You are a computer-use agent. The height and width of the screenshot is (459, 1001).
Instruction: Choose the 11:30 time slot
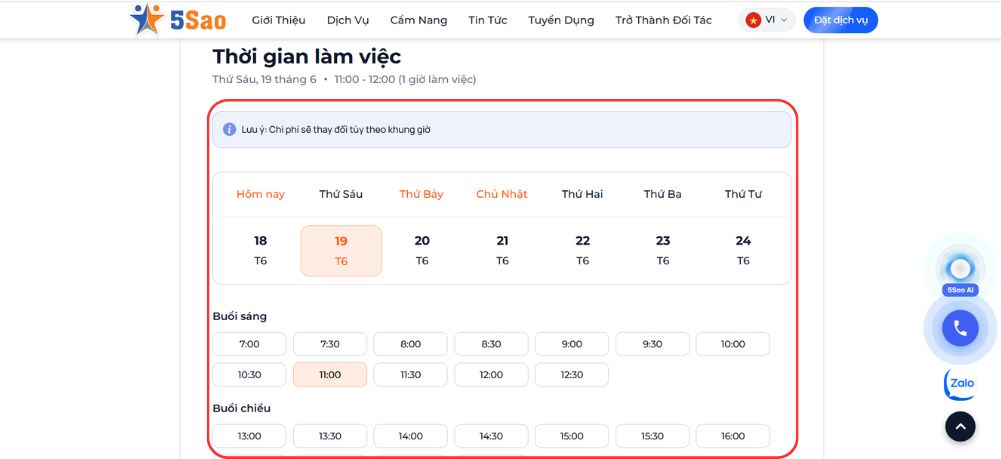[410, 375]
